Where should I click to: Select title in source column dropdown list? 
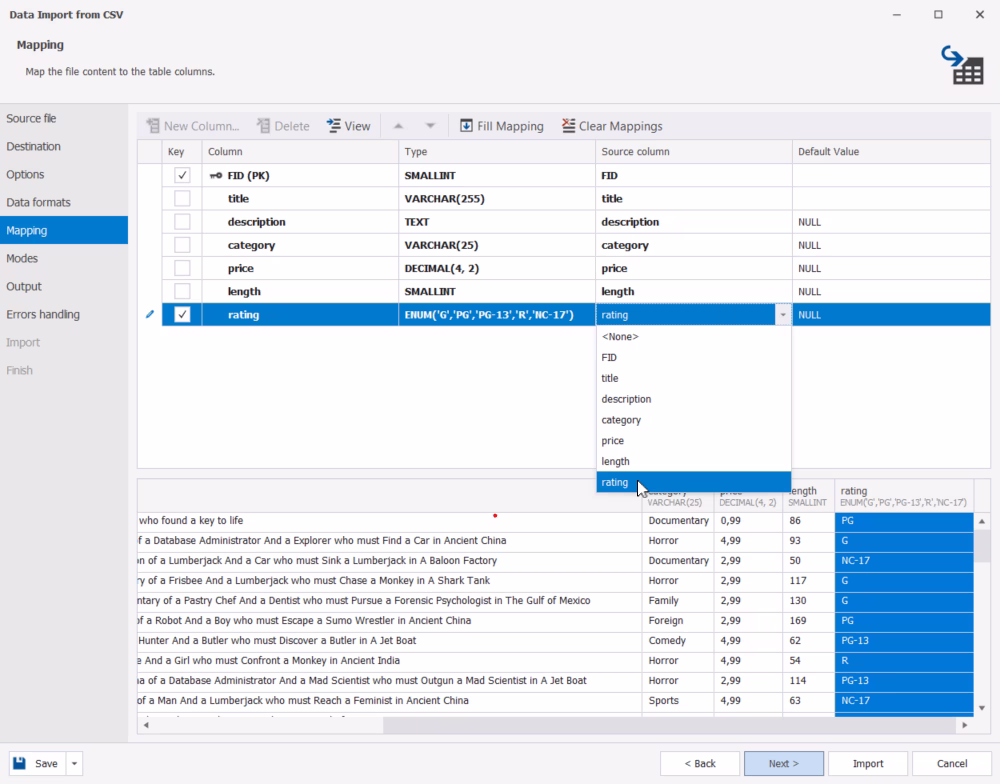694,378
